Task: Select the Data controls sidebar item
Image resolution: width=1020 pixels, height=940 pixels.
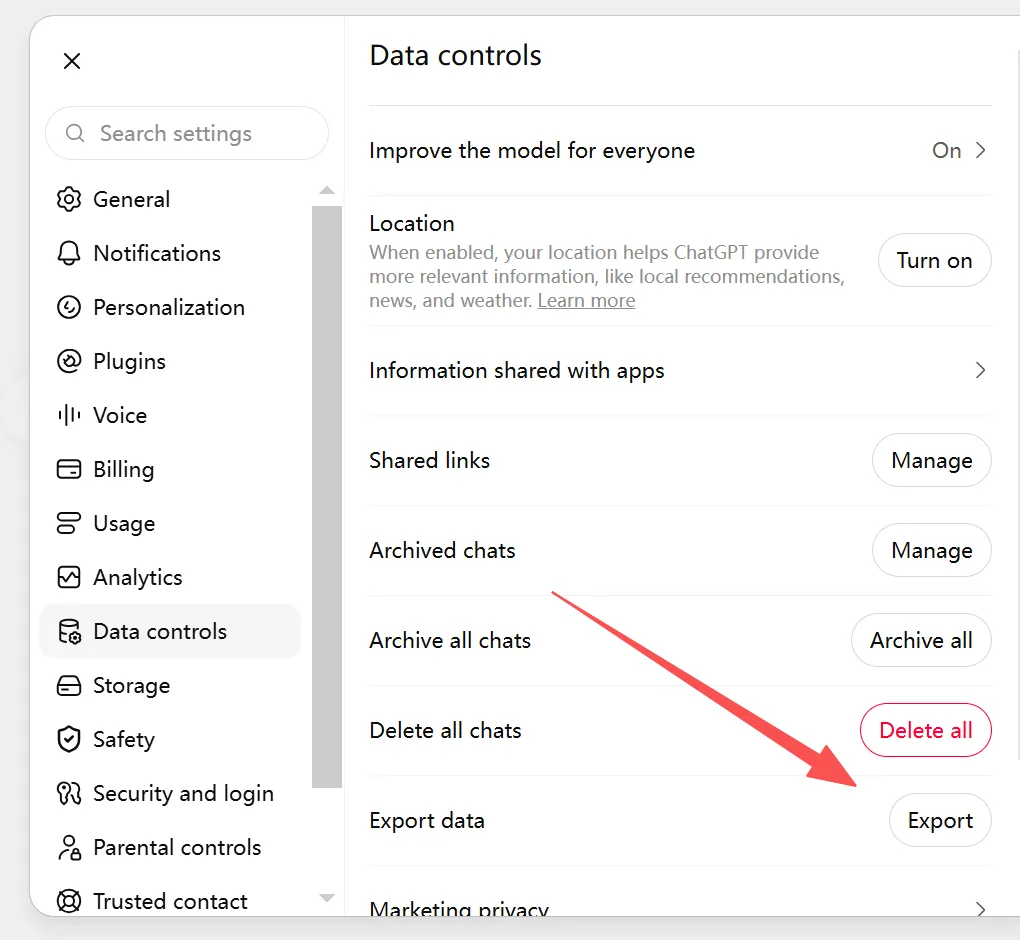Action: coord(170,631)
